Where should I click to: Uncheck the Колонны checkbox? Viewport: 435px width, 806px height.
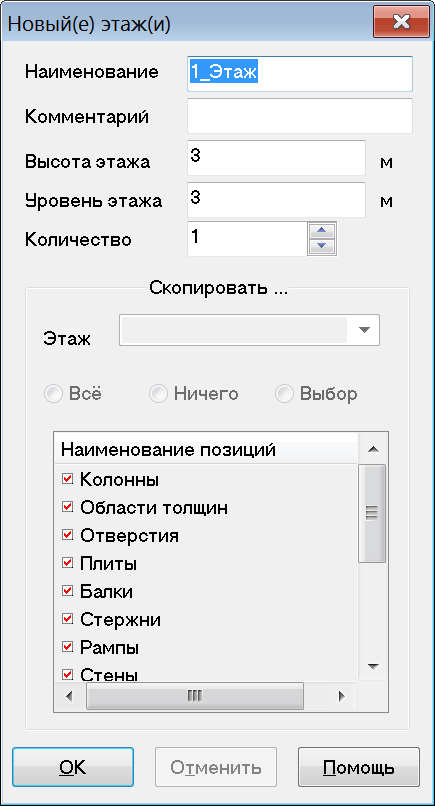(67, 480)
